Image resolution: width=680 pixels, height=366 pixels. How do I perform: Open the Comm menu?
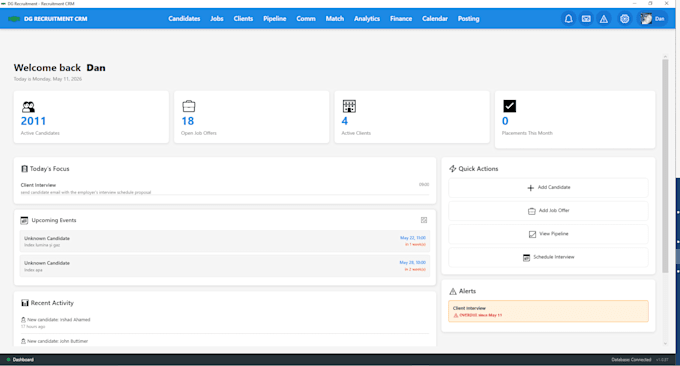(x=306, y=19)
